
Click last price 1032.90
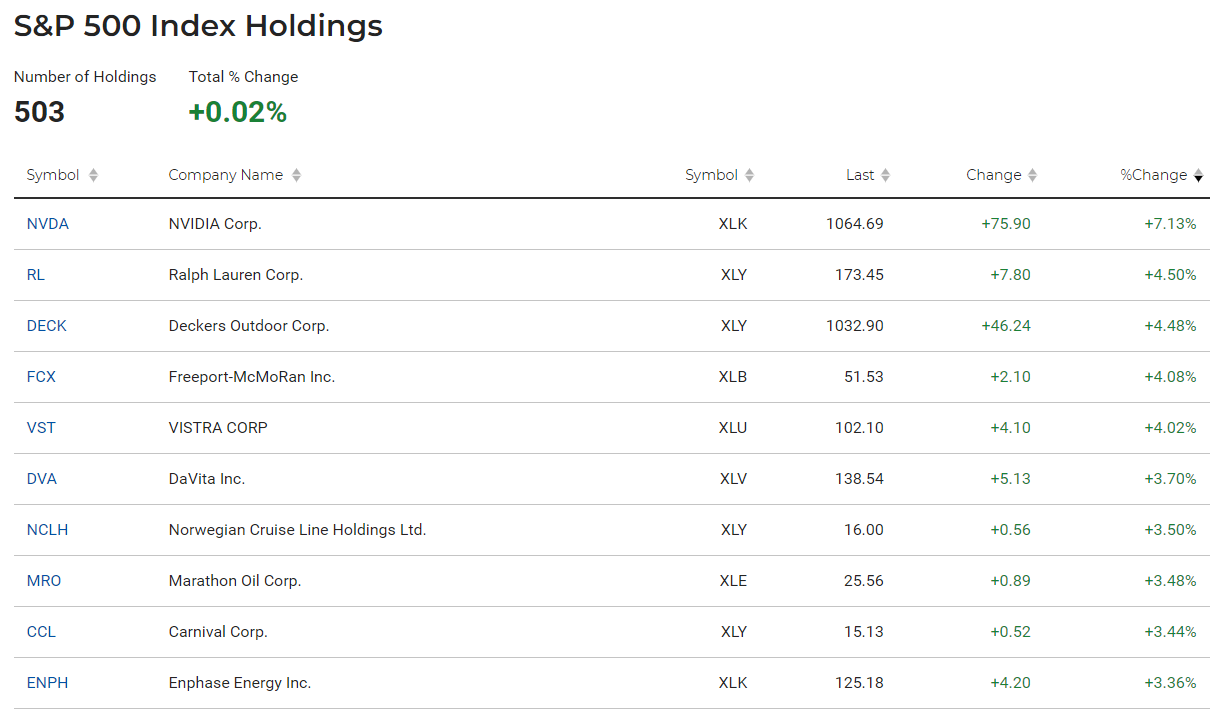855,326
